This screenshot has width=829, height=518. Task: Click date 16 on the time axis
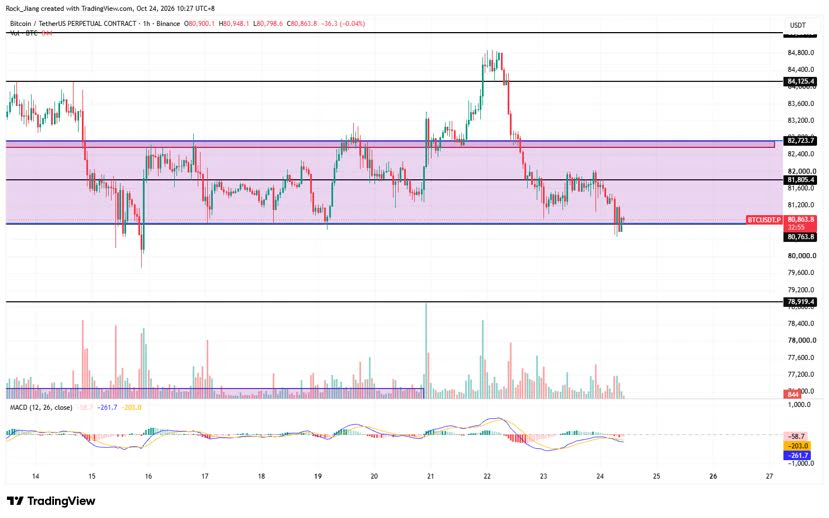pyautogui.click(x=149, y=476)
